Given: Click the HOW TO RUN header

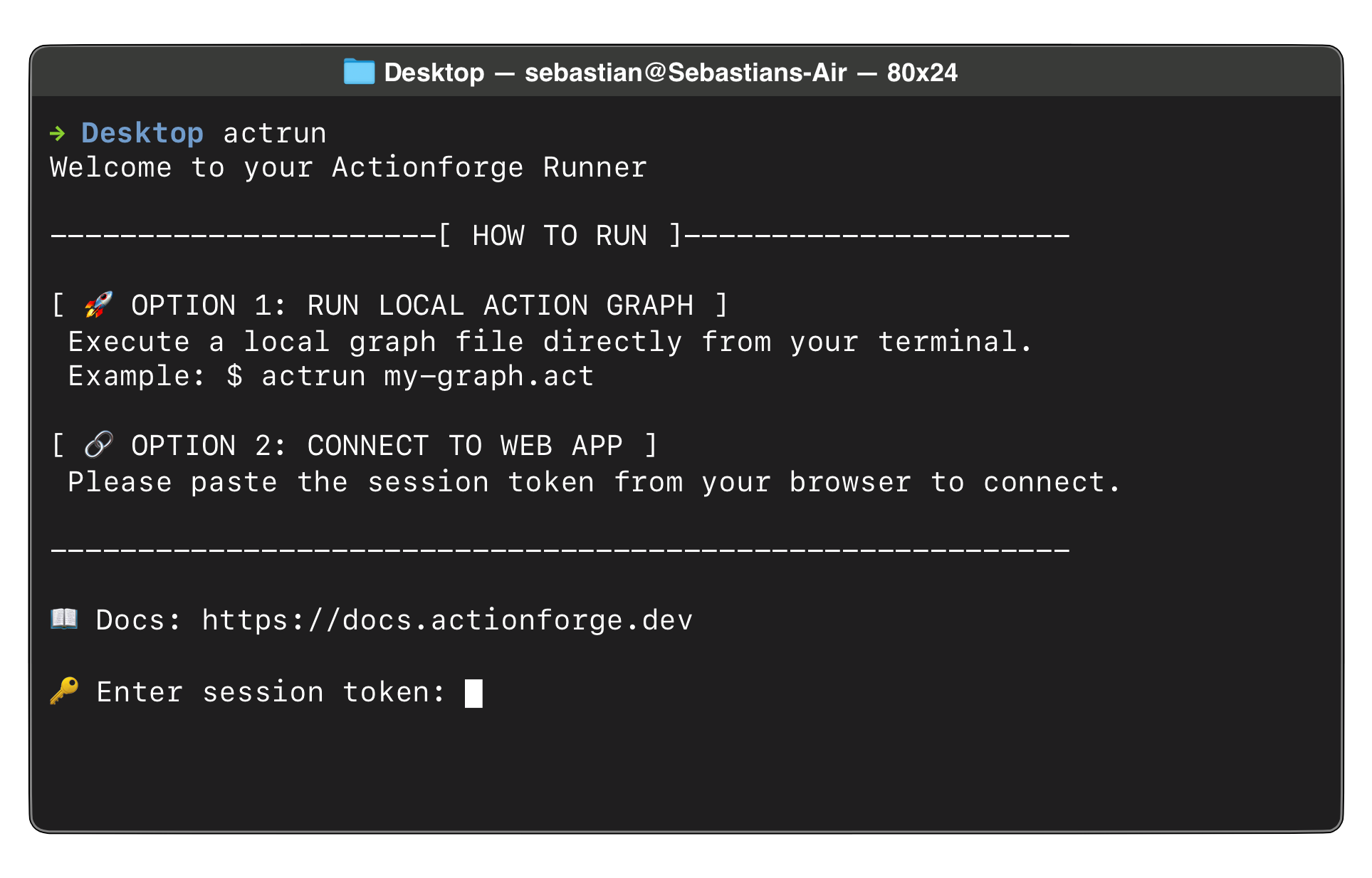Looking at the screenshot, I should [x=560, y=236].
